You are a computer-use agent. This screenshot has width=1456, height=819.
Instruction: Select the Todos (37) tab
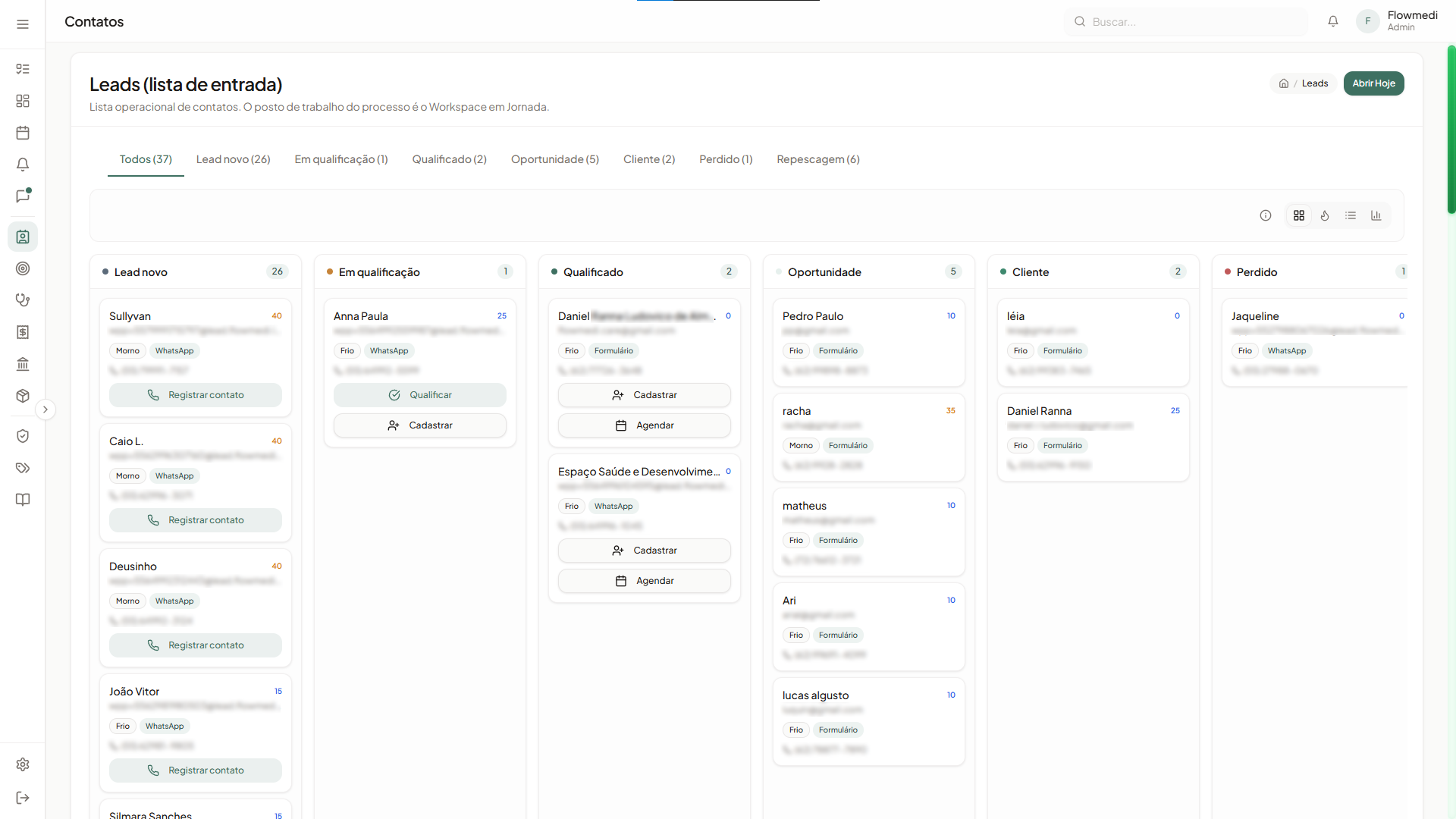(146, 159)
